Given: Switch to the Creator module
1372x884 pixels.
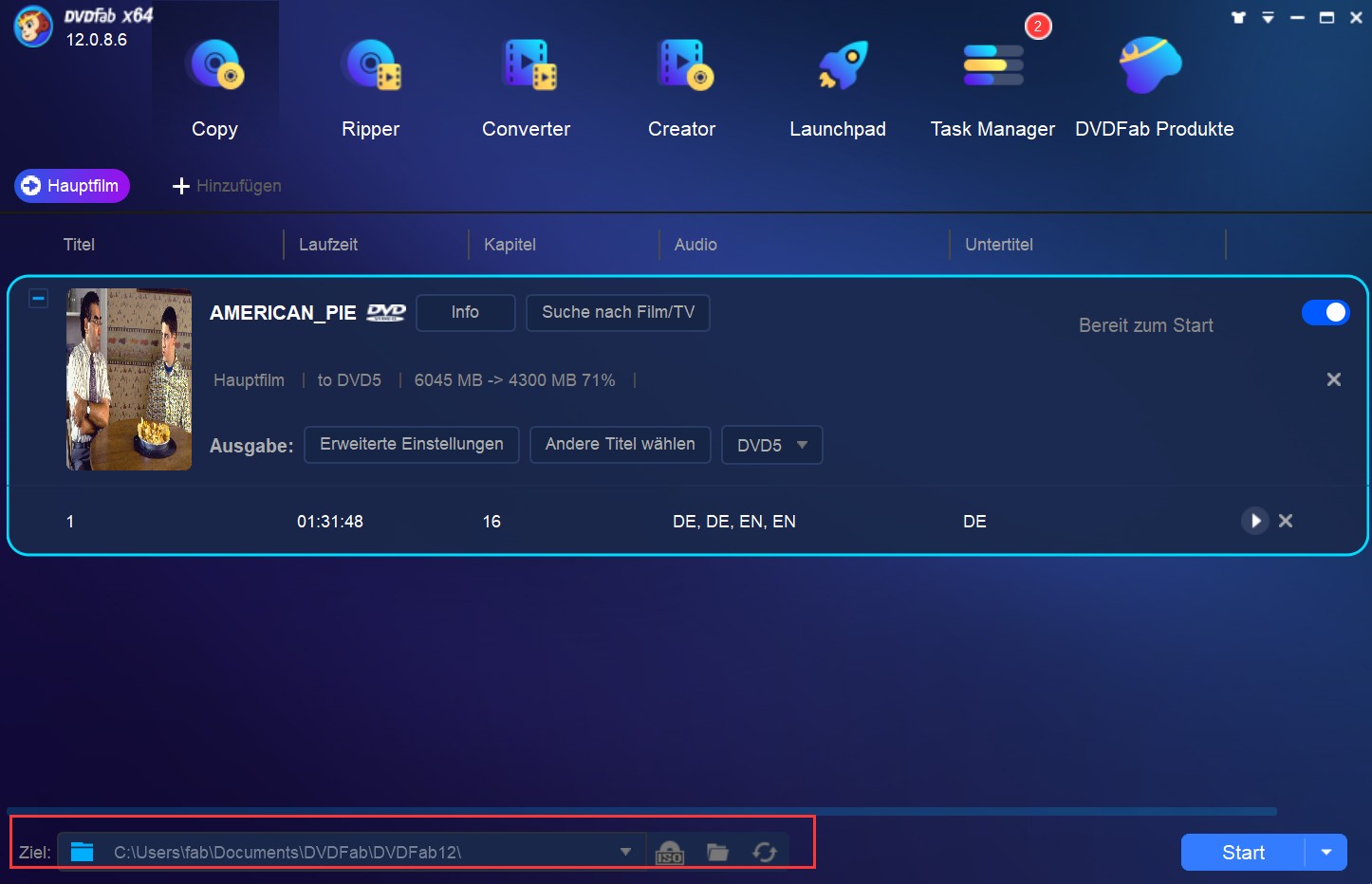Looking at the screenshot, I should 681,87.
